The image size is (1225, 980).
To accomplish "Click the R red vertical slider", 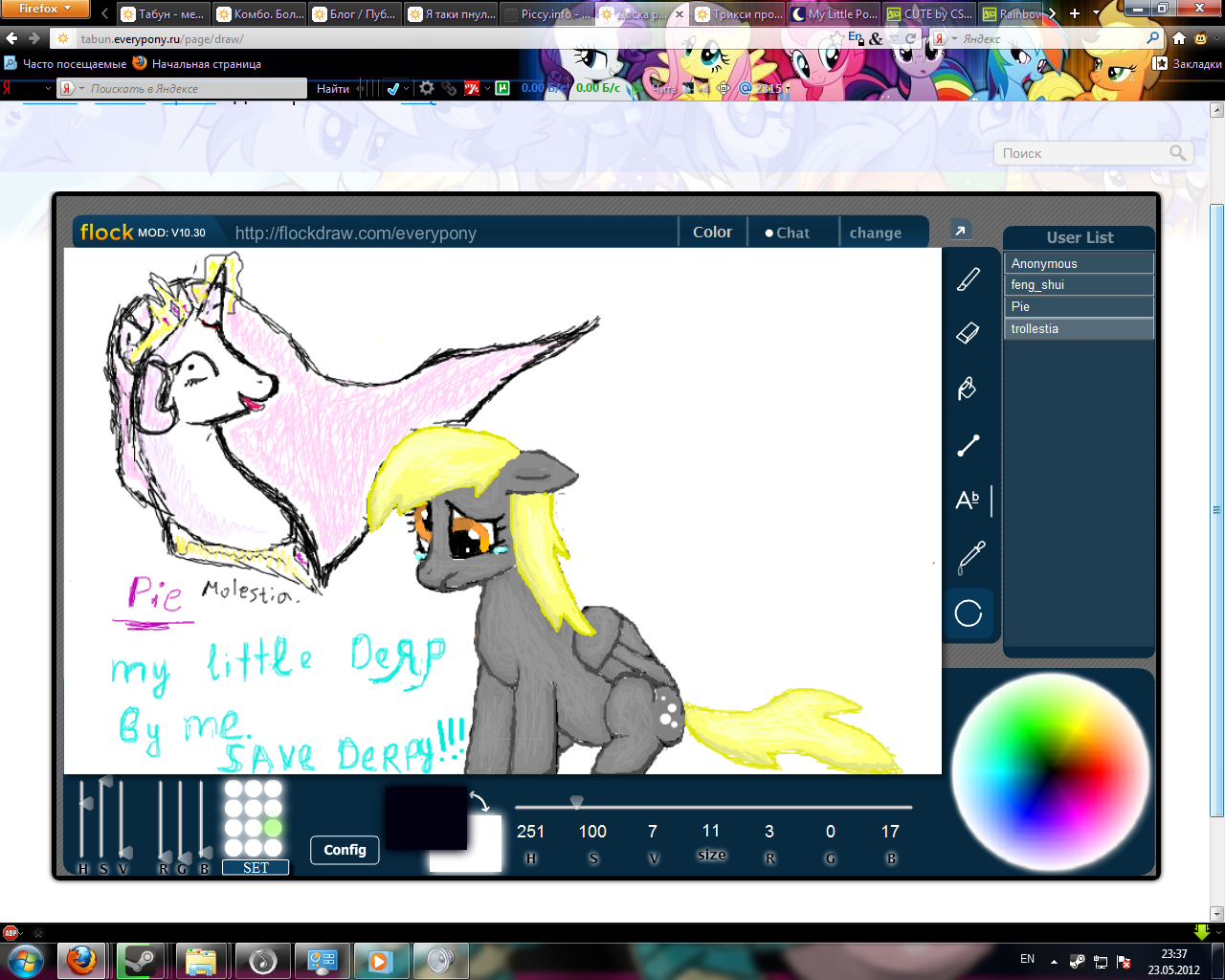I will [x=162, y=821].
